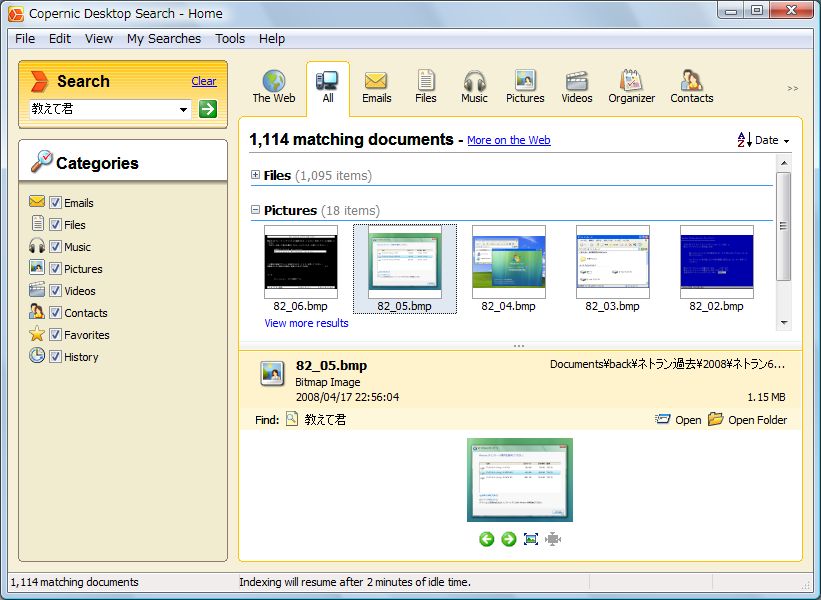Click the results scrollbar up arrow
The image size is (821, 600).
784,163
